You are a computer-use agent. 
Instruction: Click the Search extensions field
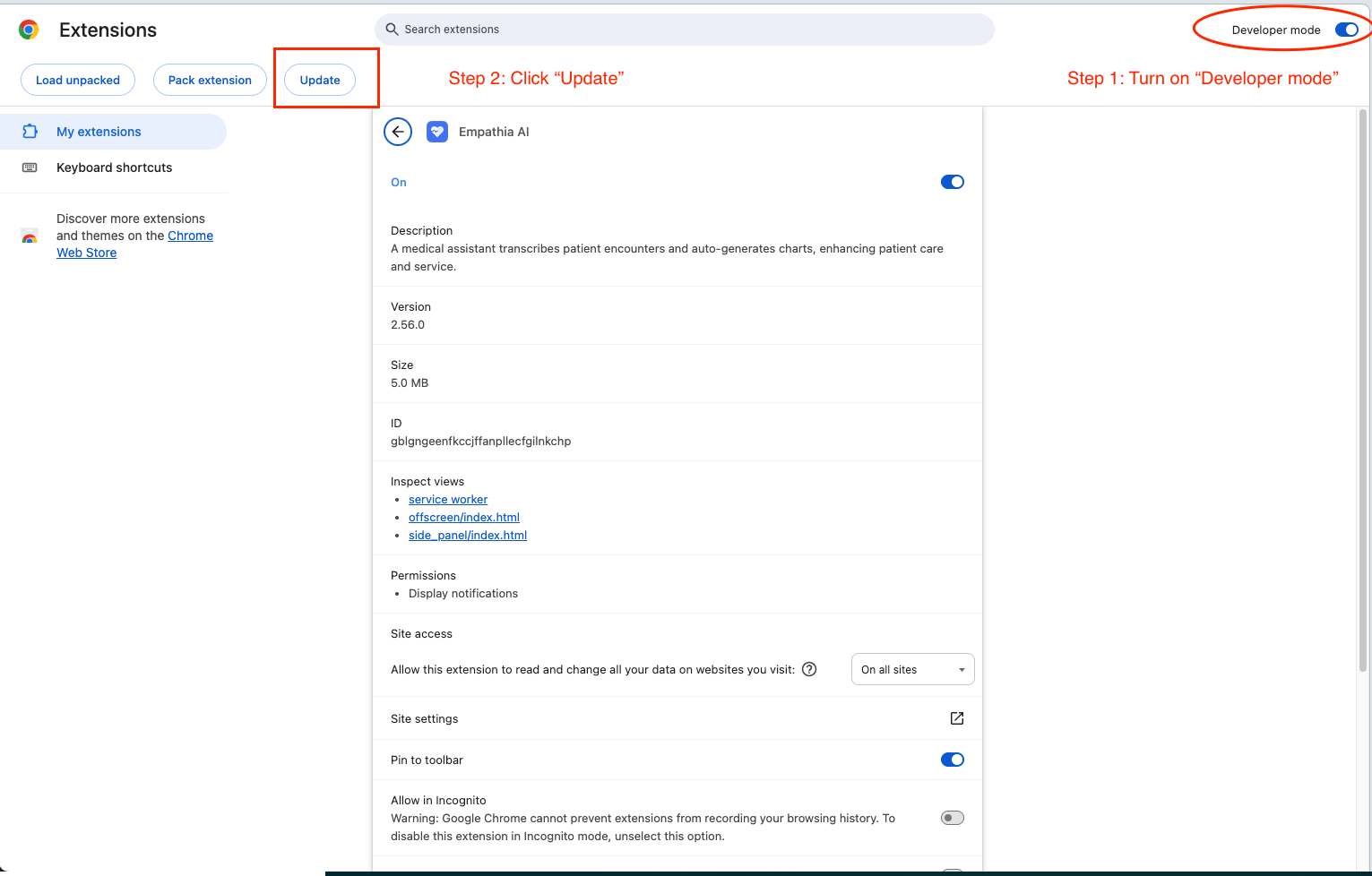[685, 30]
